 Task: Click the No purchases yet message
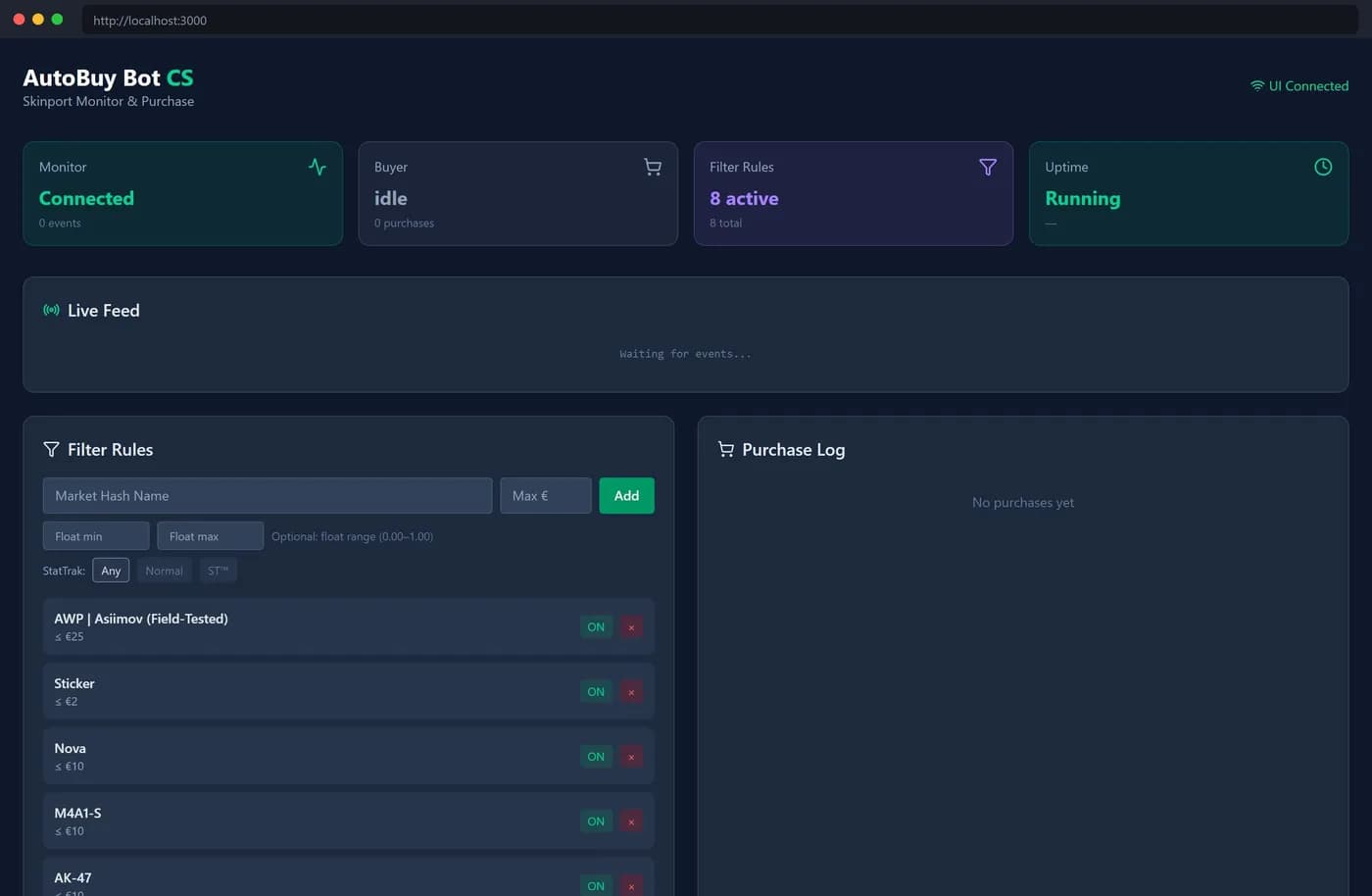[x=1023, y=502]
